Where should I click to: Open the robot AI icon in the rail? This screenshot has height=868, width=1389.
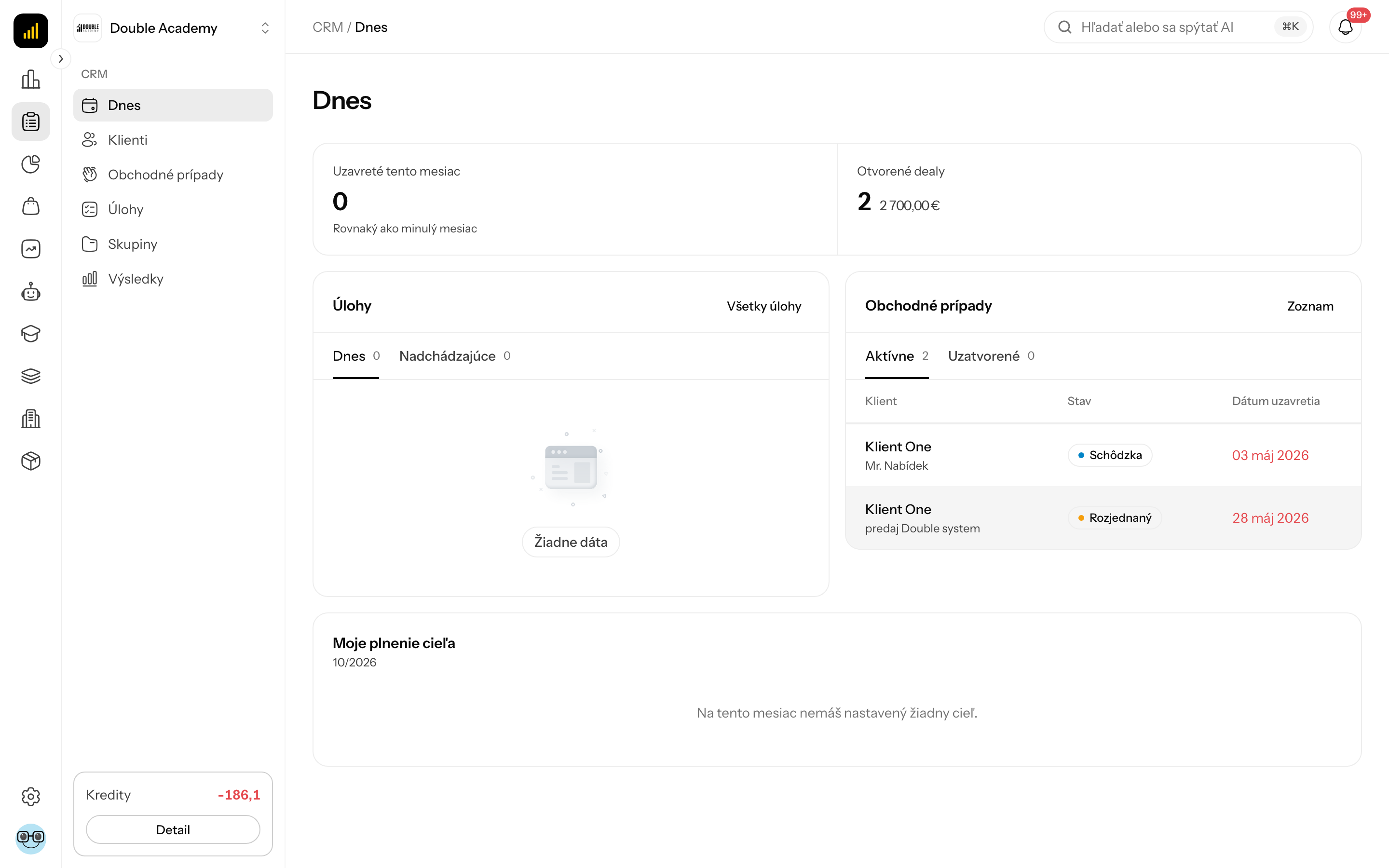(30, 292)
